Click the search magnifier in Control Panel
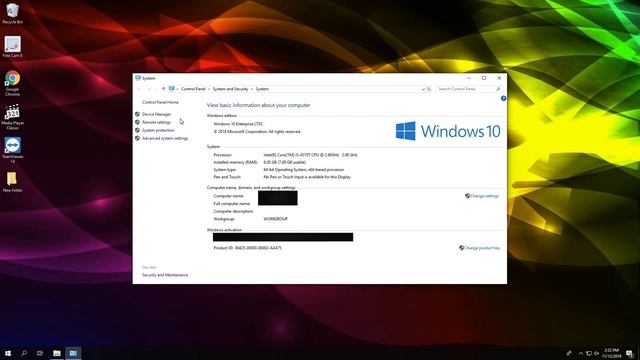640x360 pixels. pos(498,89)
